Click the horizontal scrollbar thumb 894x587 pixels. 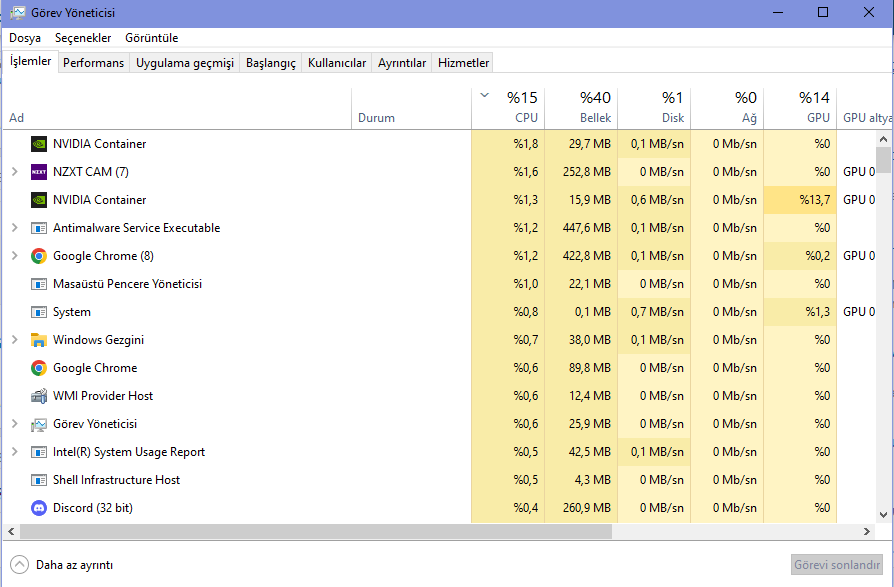316,531
